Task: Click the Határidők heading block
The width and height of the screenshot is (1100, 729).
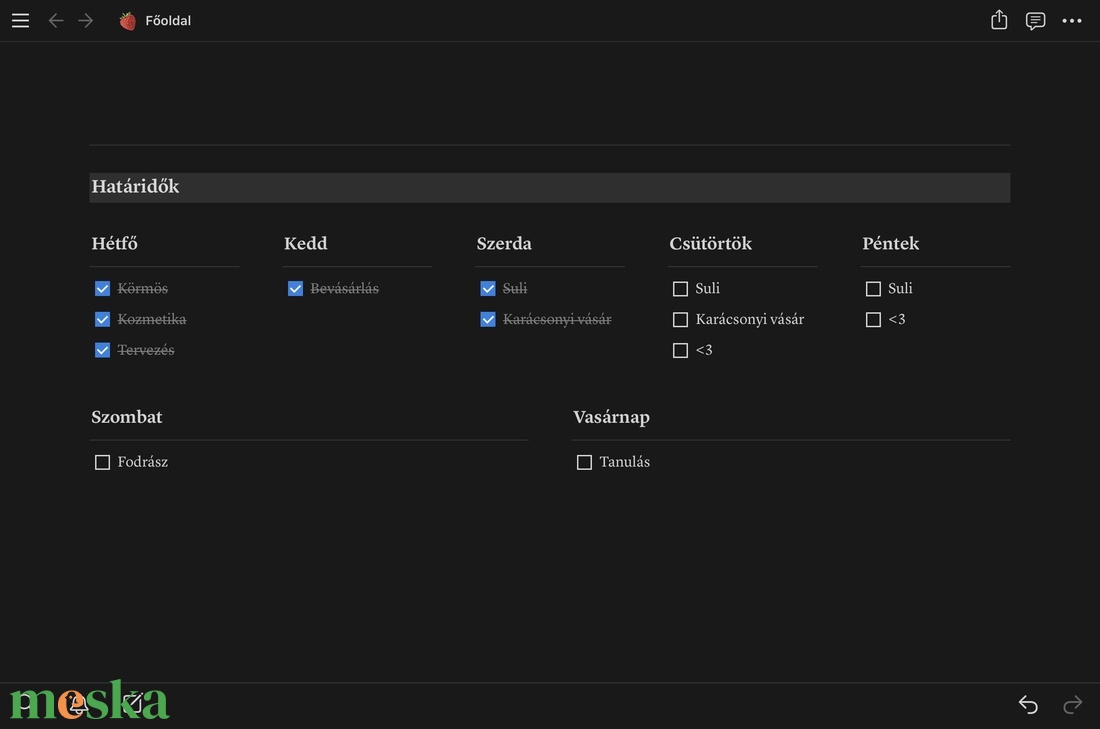Action: [550, 187]
